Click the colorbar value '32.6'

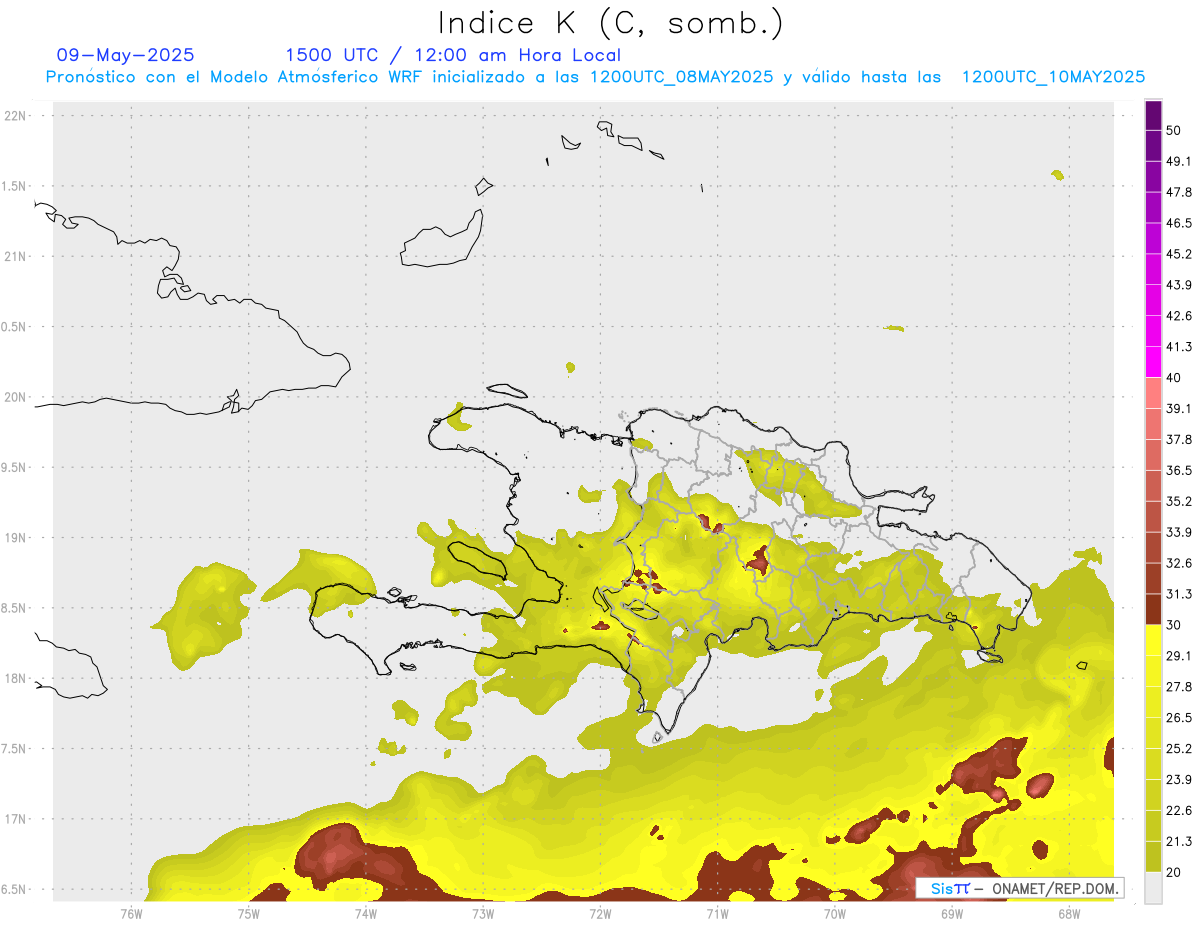[1179, 563]
